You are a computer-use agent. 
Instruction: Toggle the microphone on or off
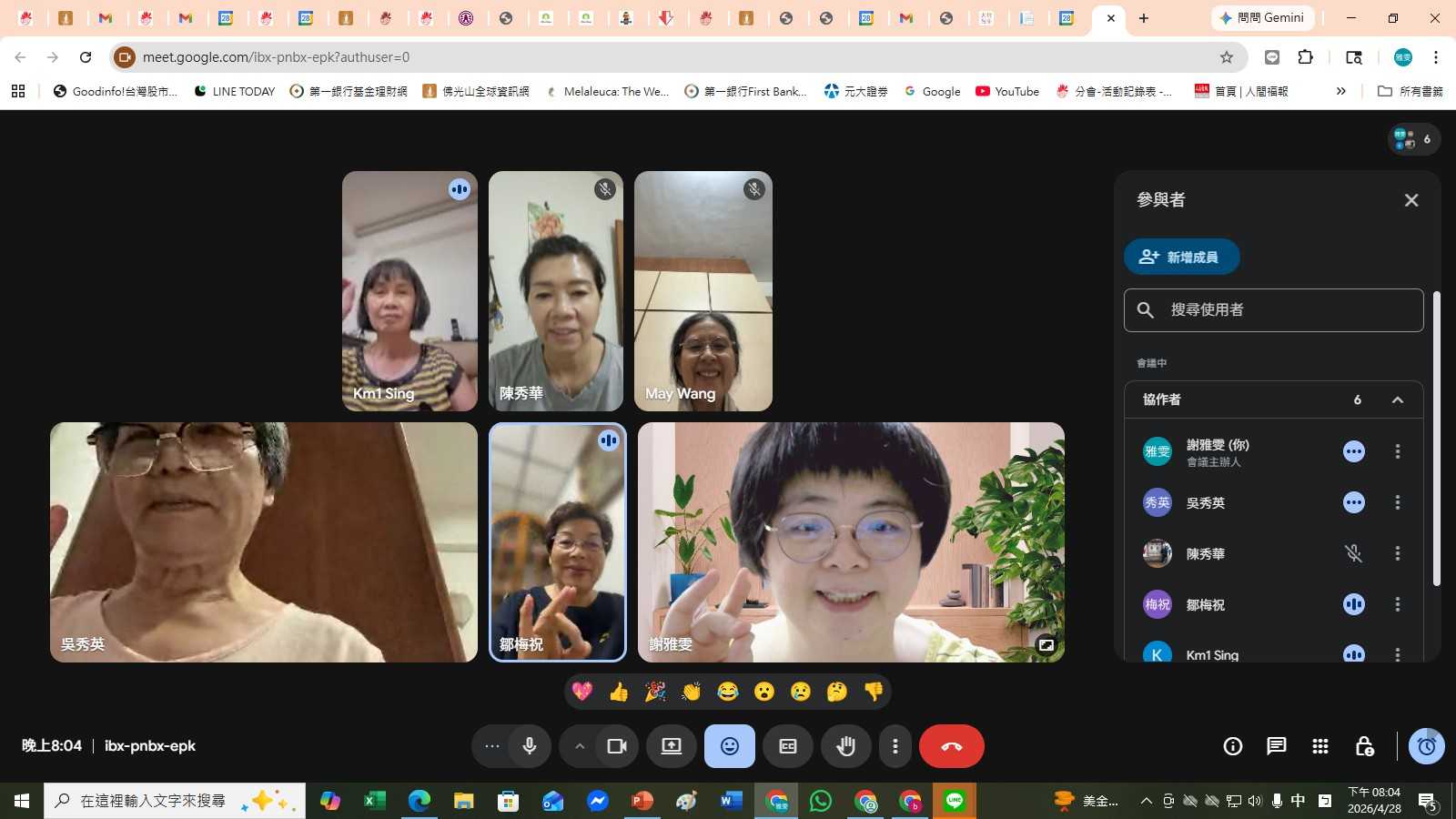point(530,746)
